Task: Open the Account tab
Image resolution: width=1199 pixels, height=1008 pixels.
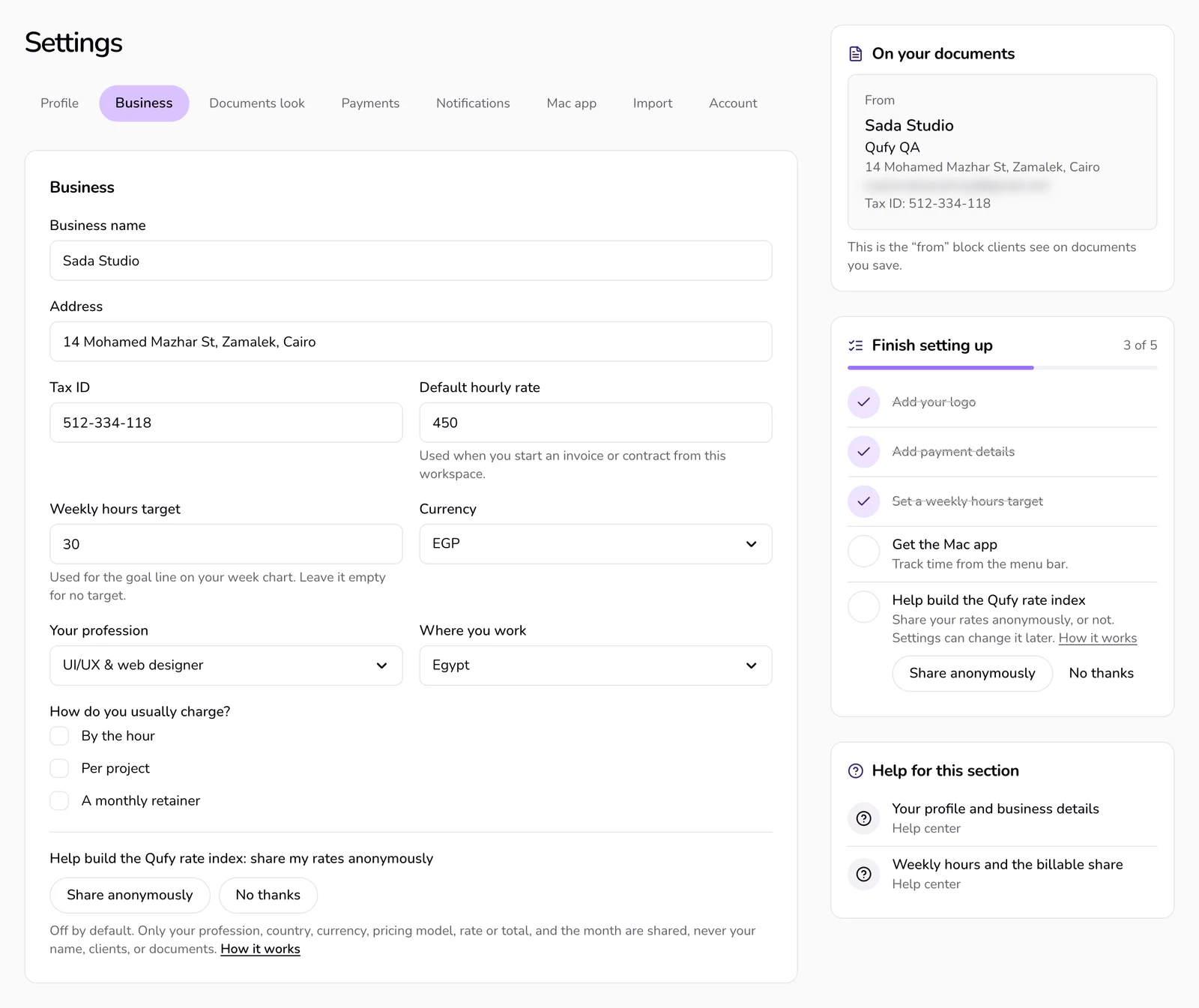Action: coord(733,103)
